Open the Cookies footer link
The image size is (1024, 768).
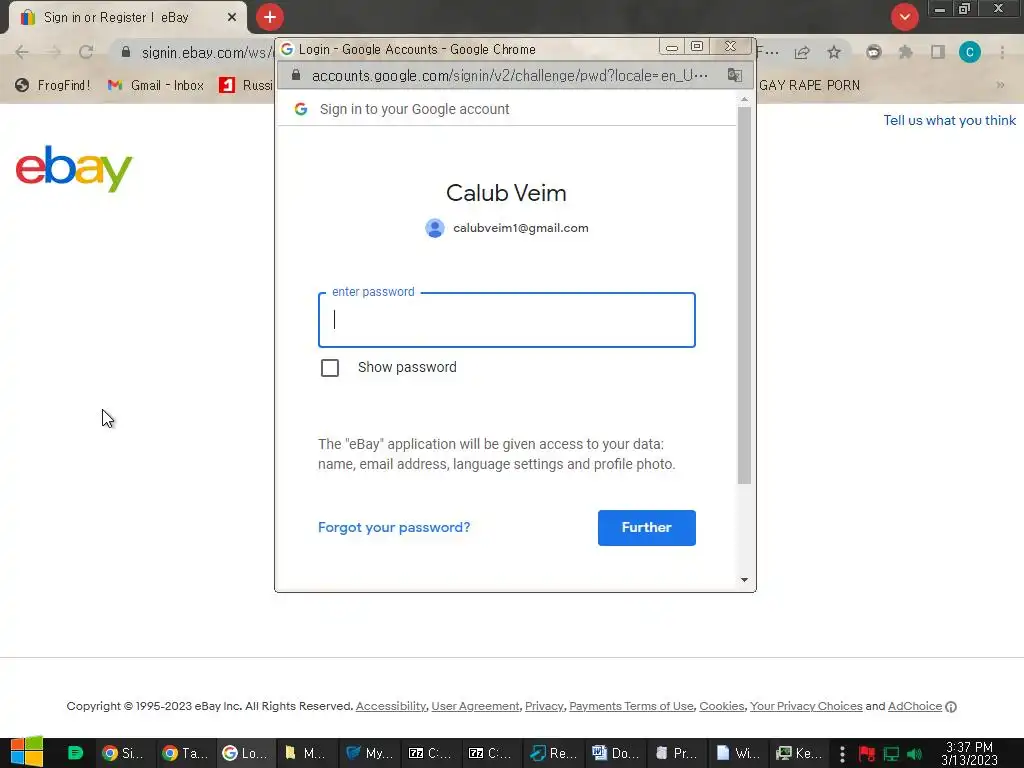[x=722, y=706]
